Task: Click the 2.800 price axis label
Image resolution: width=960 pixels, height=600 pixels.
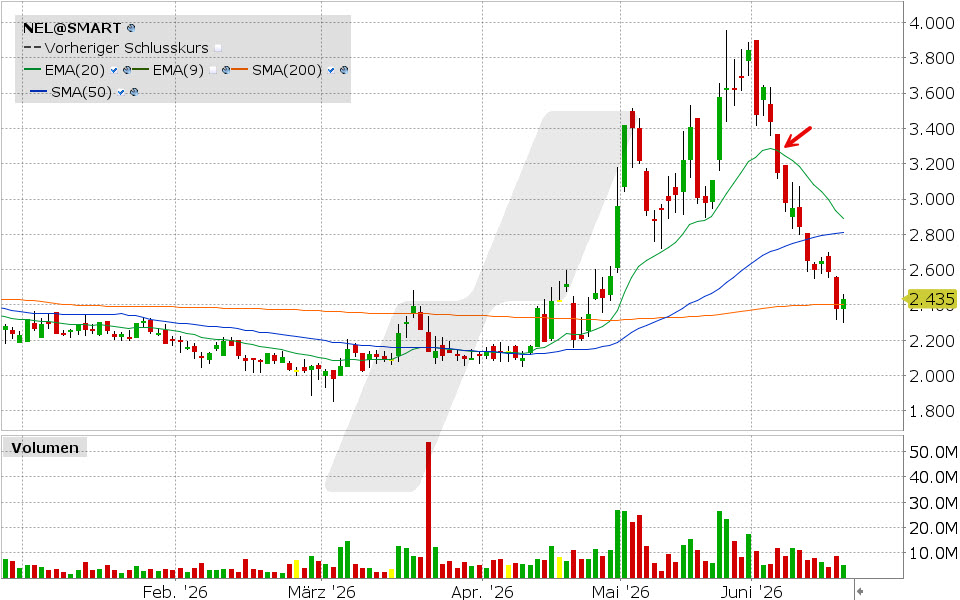Action: [x=932, y=234]
